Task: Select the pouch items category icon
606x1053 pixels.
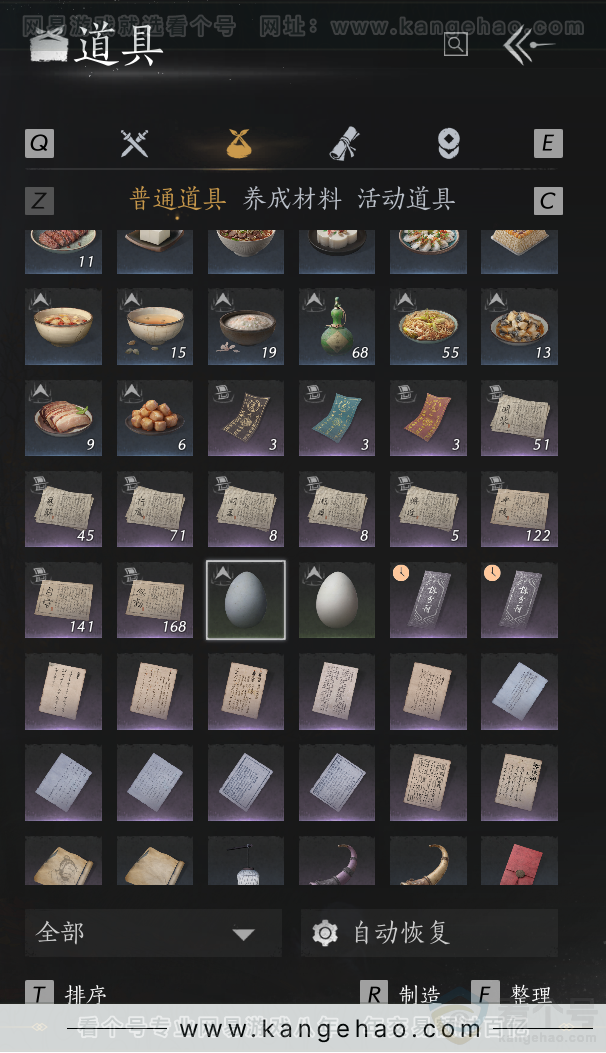Action: click(239, 144)
